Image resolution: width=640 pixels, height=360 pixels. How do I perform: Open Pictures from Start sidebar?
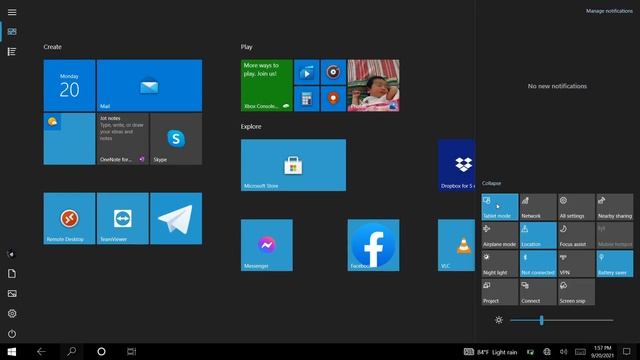tap(12, 293)
